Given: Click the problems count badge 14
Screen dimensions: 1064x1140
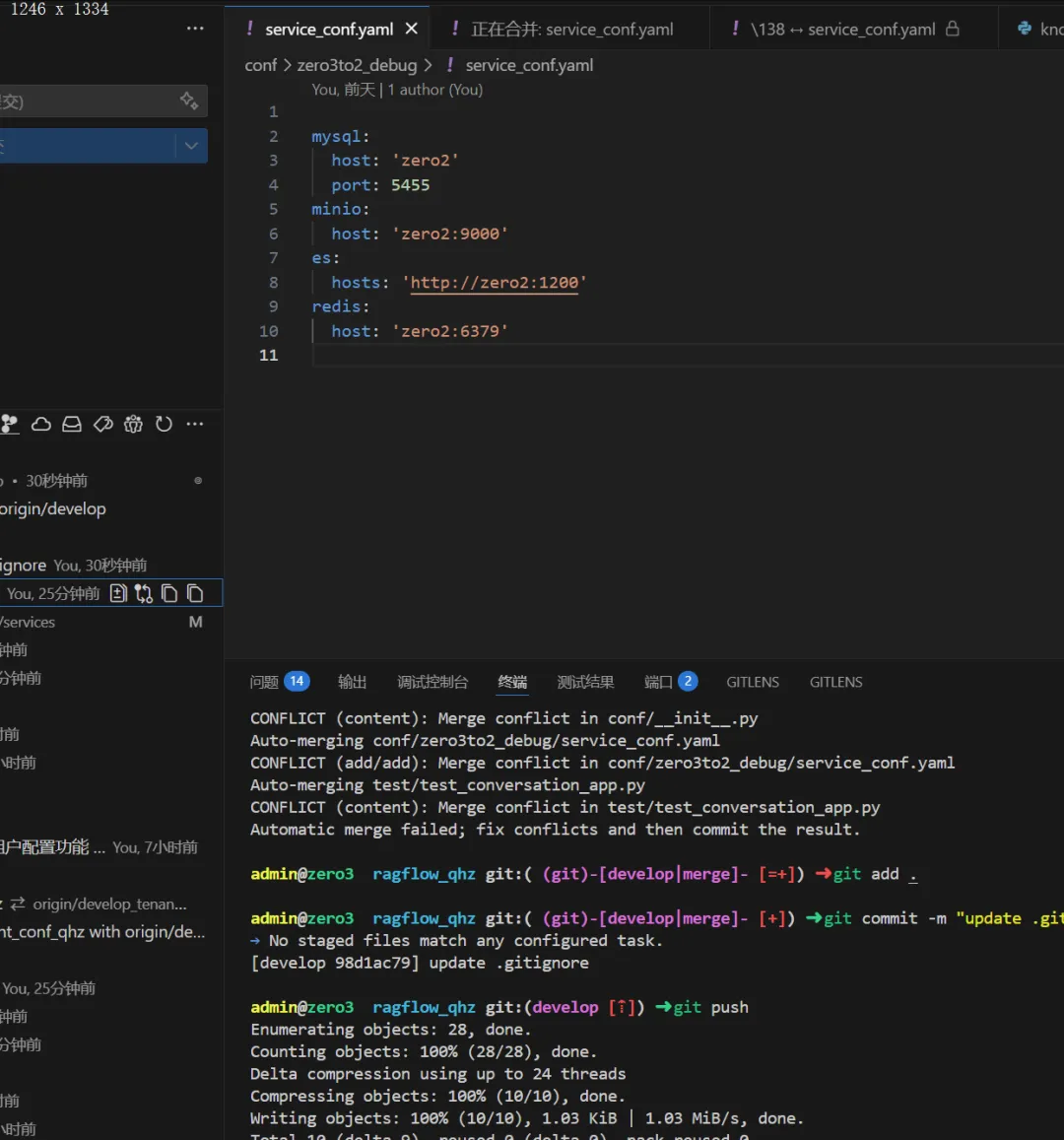Looking at the screenshot, I should click(x=297, y=681).
